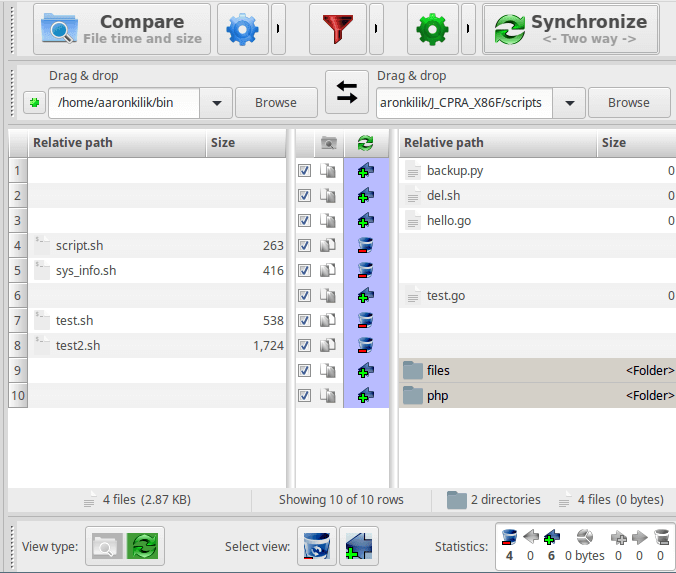Toggle checkbox for the php folder row
676x573 pixels.
point(304,395)
